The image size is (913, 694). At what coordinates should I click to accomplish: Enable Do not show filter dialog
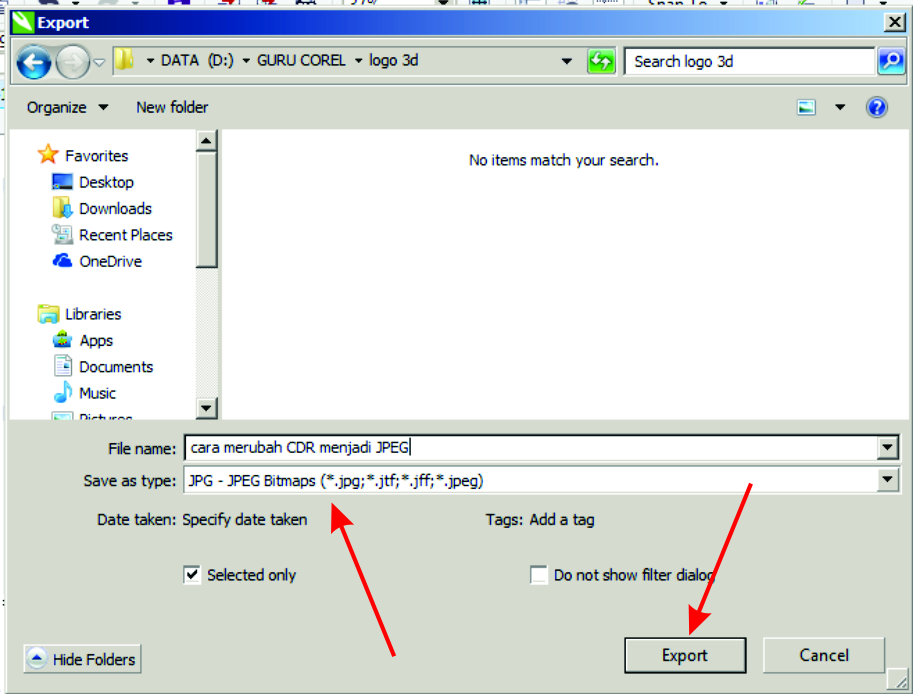click(x=539, y=575)
